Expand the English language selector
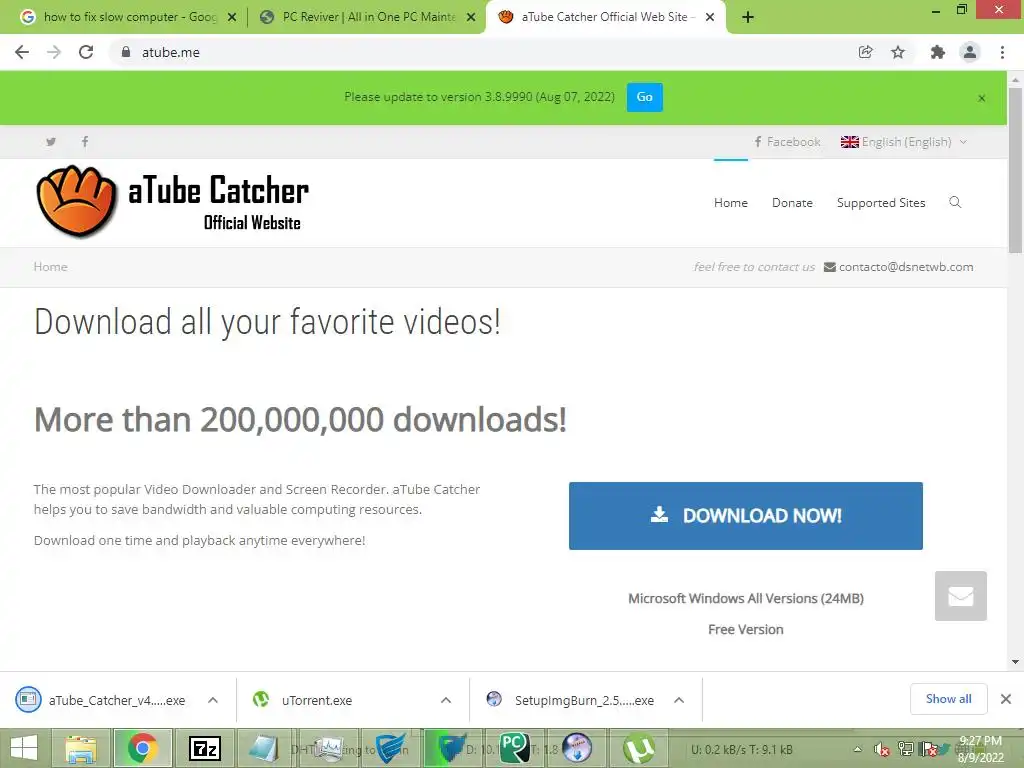Viewport: 1024px width, 768px height. 904,142
